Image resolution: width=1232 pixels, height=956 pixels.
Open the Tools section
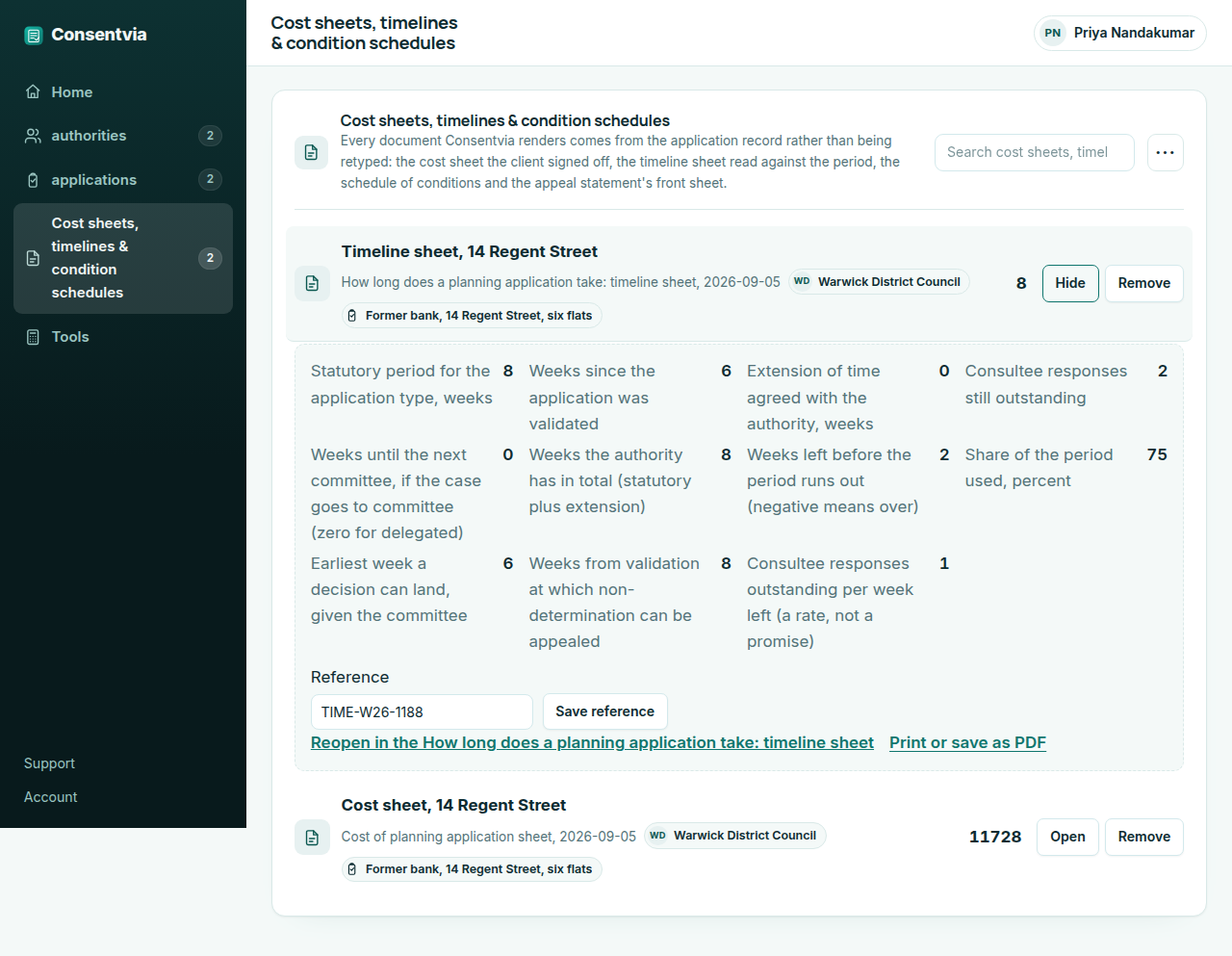click(x=123, y=337)
